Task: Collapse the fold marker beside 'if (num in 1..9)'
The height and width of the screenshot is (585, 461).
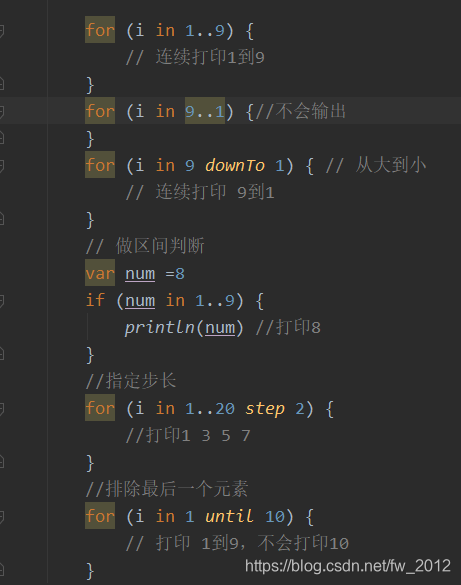Action: (1, 300)
